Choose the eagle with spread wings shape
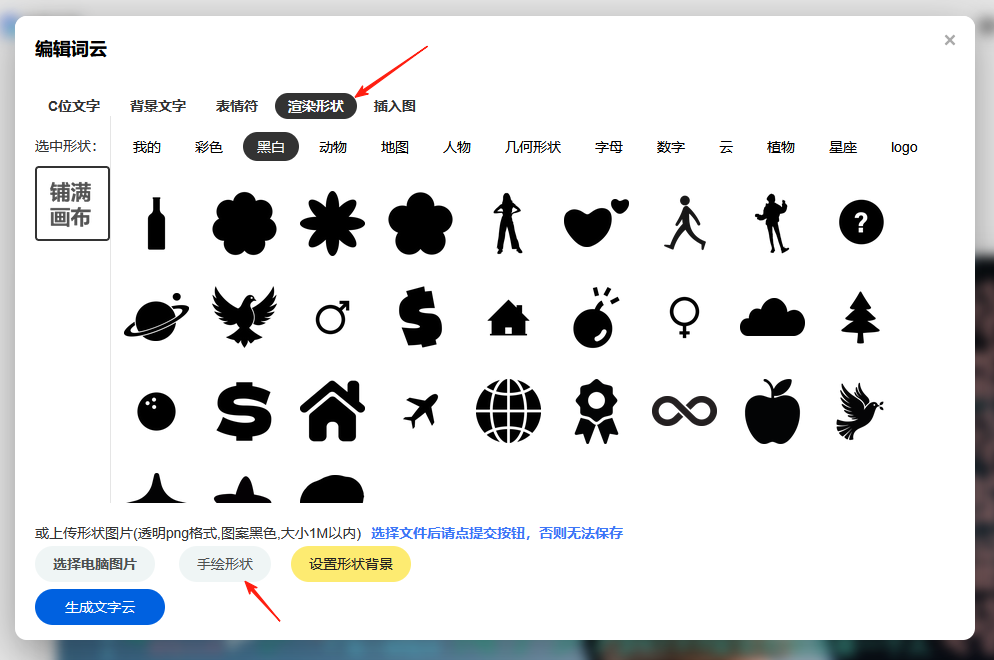This screenshot has height=660, width=994. tap(244, 316)
